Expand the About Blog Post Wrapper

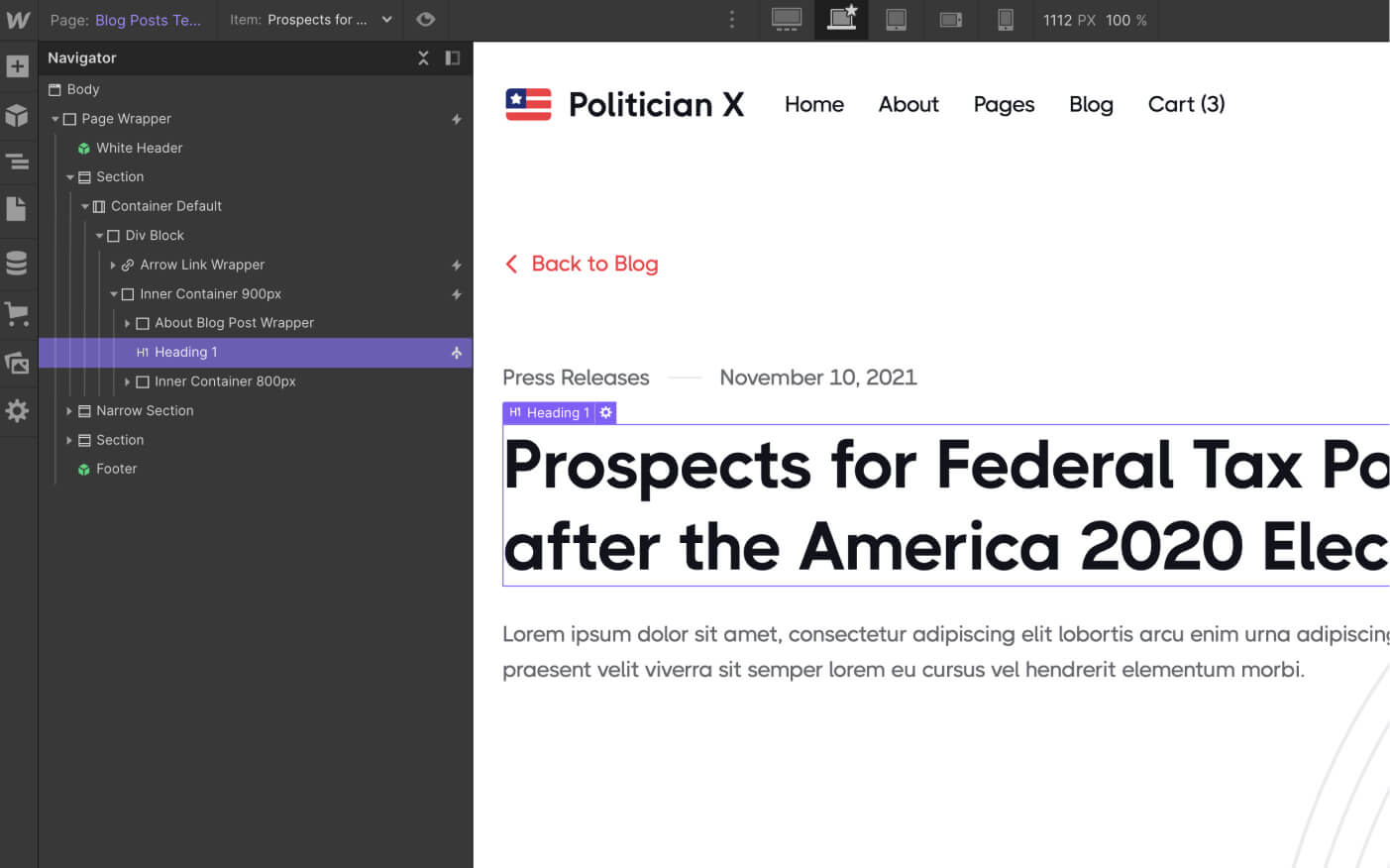point(128,322)
